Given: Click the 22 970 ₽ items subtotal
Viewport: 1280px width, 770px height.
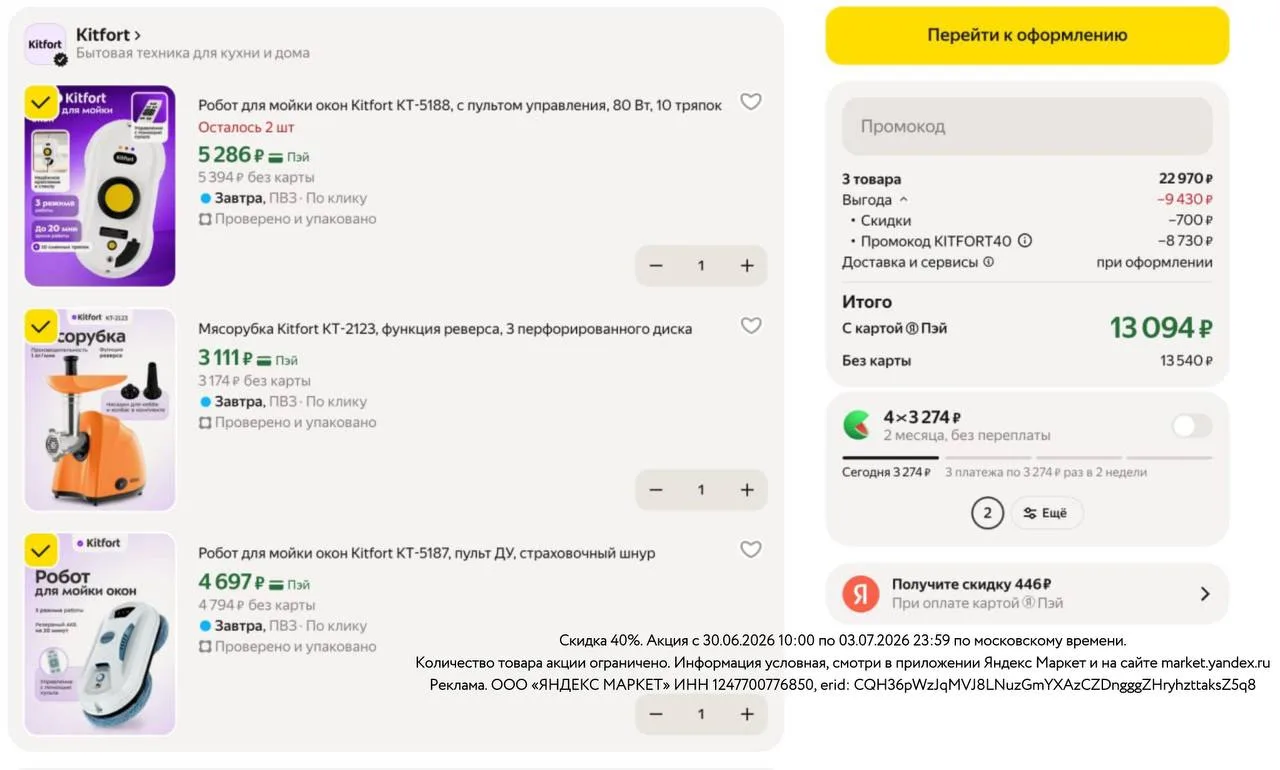Looking at the screenshot, I should coord(1186,179).
